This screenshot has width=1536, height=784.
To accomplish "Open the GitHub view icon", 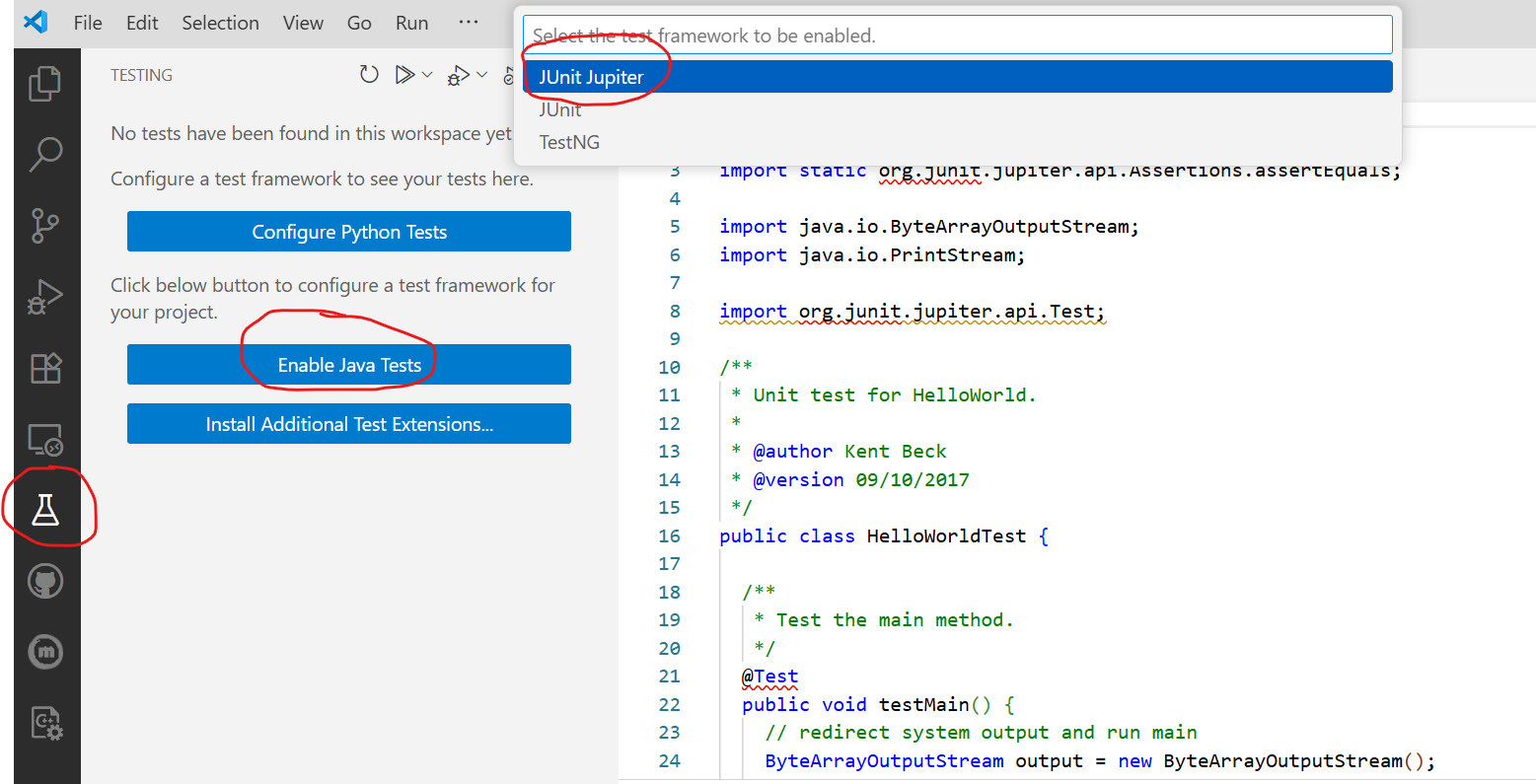I will (45, 581).
